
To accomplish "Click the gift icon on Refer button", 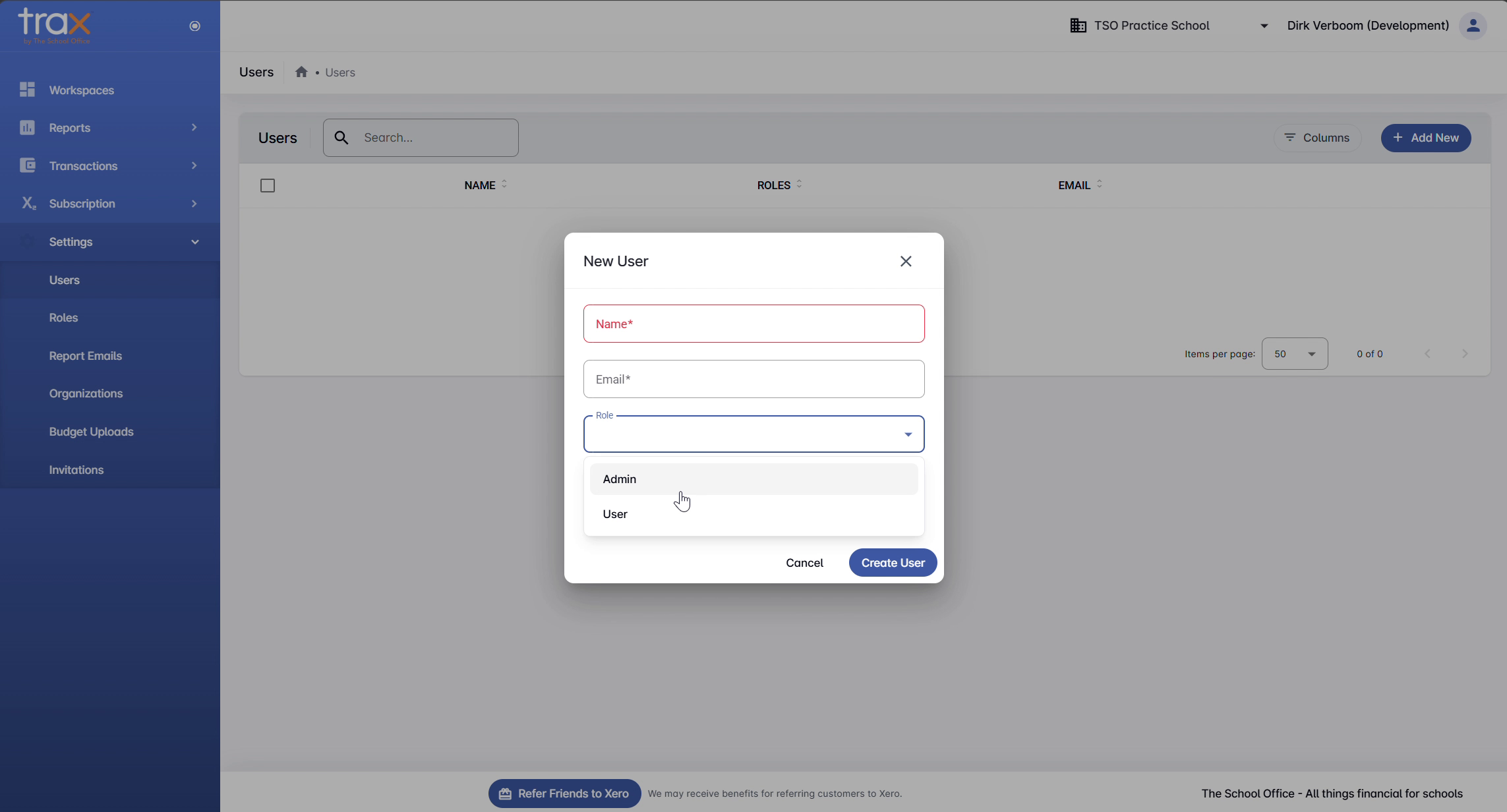I will [505, 794].
